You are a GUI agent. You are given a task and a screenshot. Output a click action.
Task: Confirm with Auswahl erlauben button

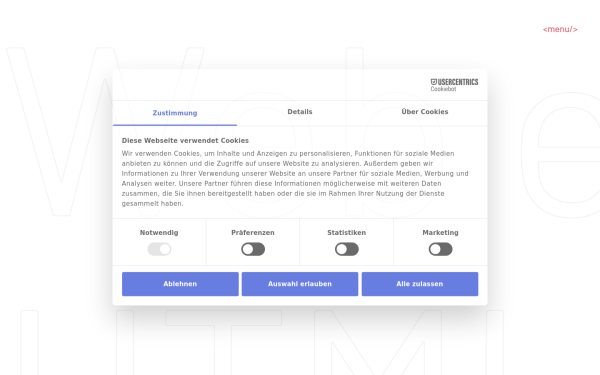point(300,284)
